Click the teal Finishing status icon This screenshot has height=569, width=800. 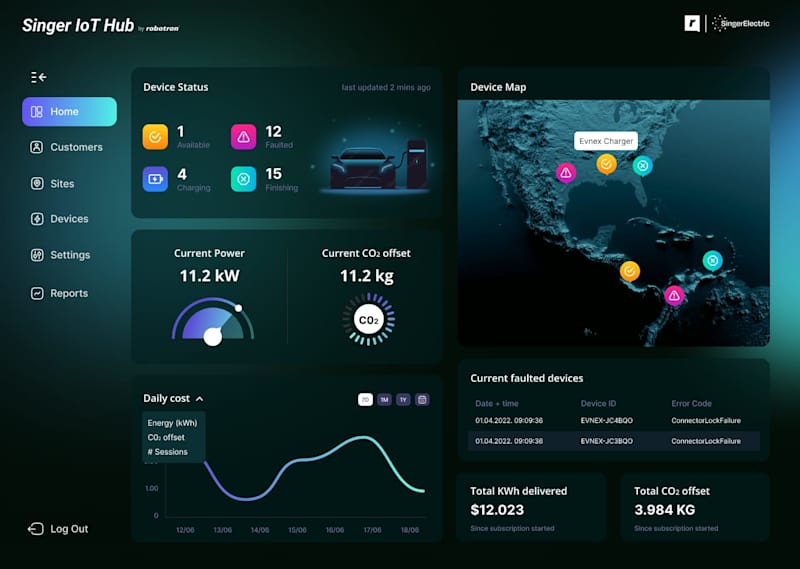[243, 179]
